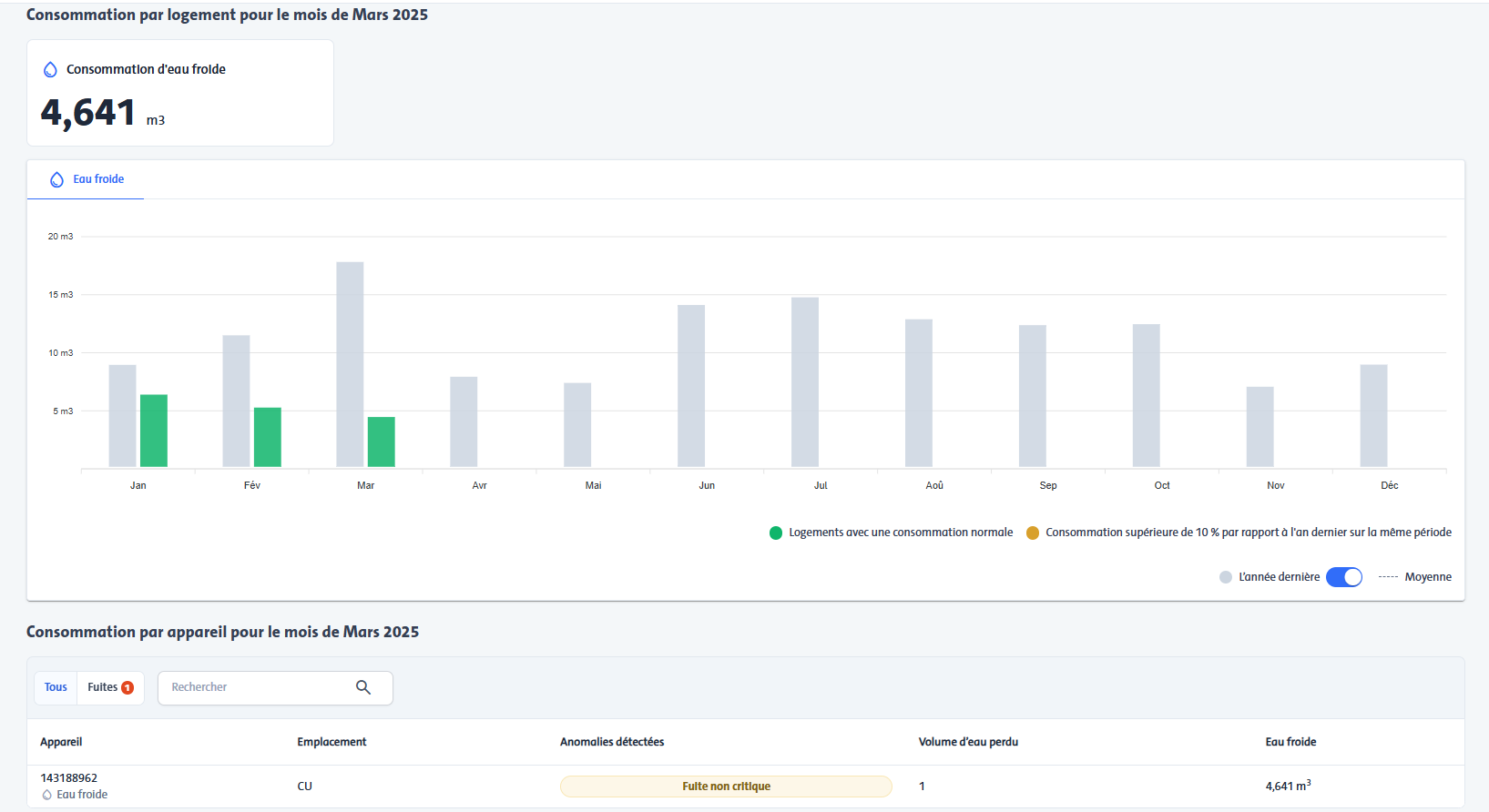This screenshot has width=1489, height=812.
Task: Click the dashed Moyenne legend marker
Action: pyautogui.click(x=1388, y=577)
